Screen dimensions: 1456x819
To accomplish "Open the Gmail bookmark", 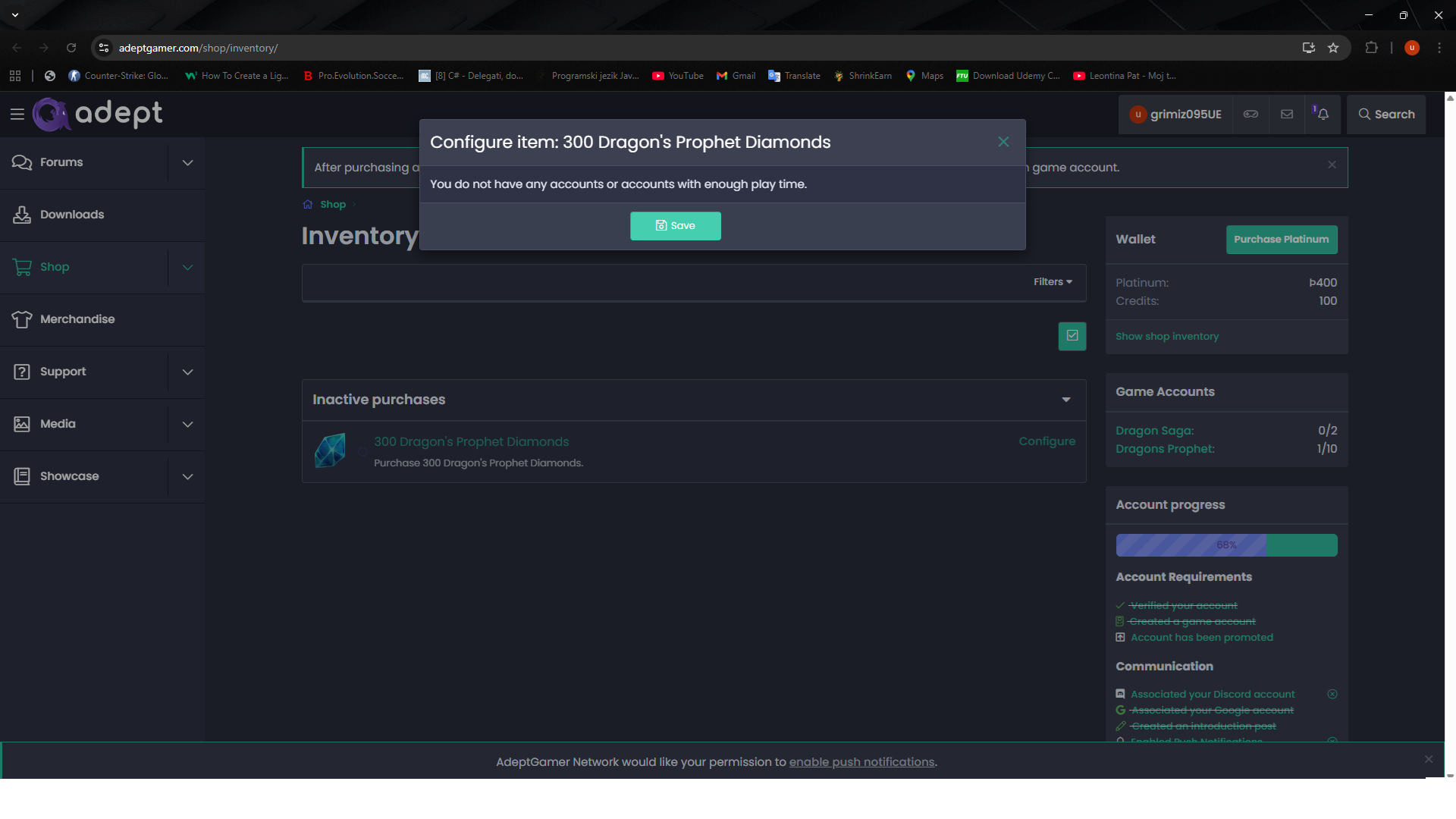I will [x=736, y=76].
